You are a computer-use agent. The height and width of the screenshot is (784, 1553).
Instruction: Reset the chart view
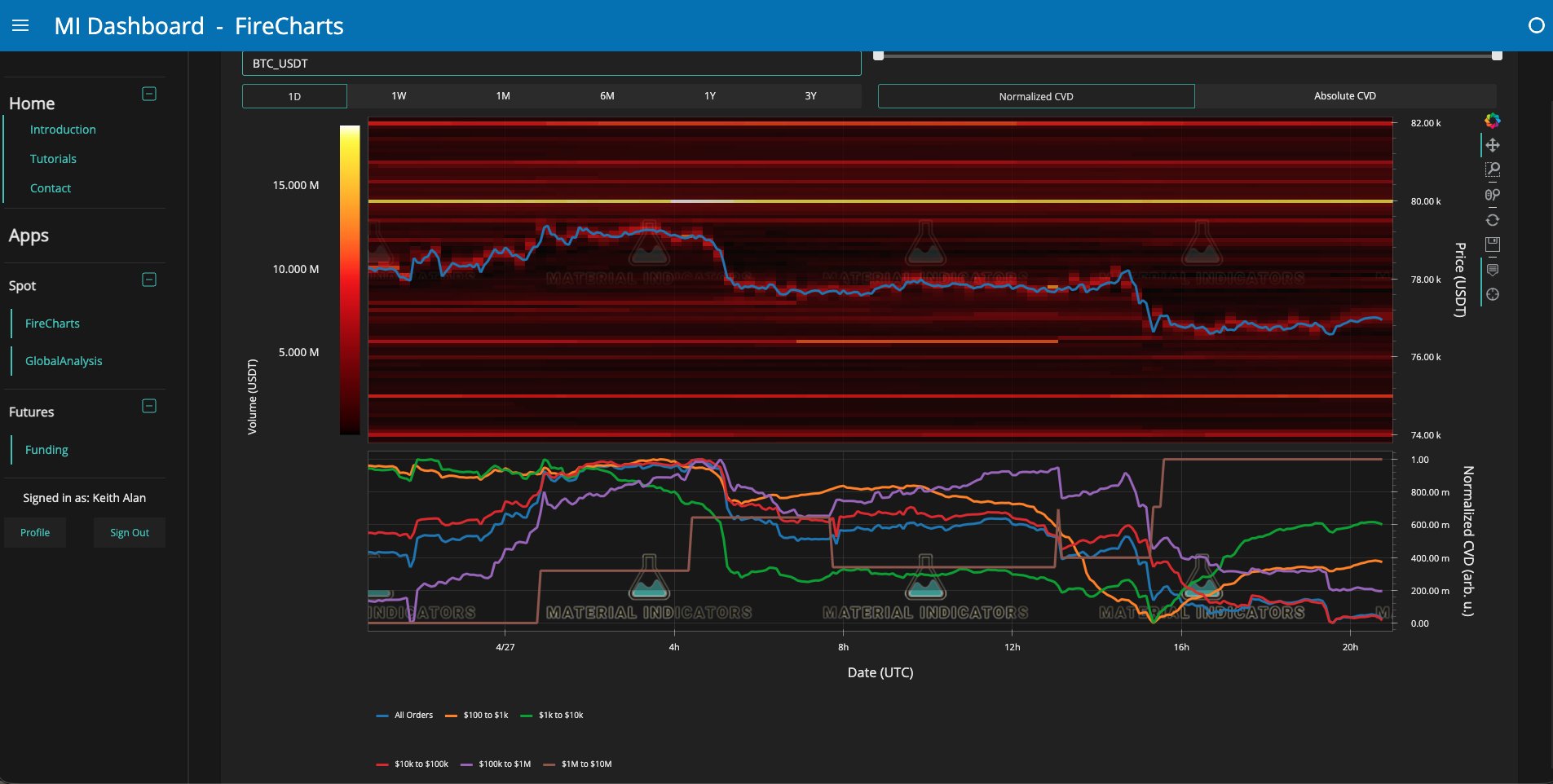click(1492, 220)
